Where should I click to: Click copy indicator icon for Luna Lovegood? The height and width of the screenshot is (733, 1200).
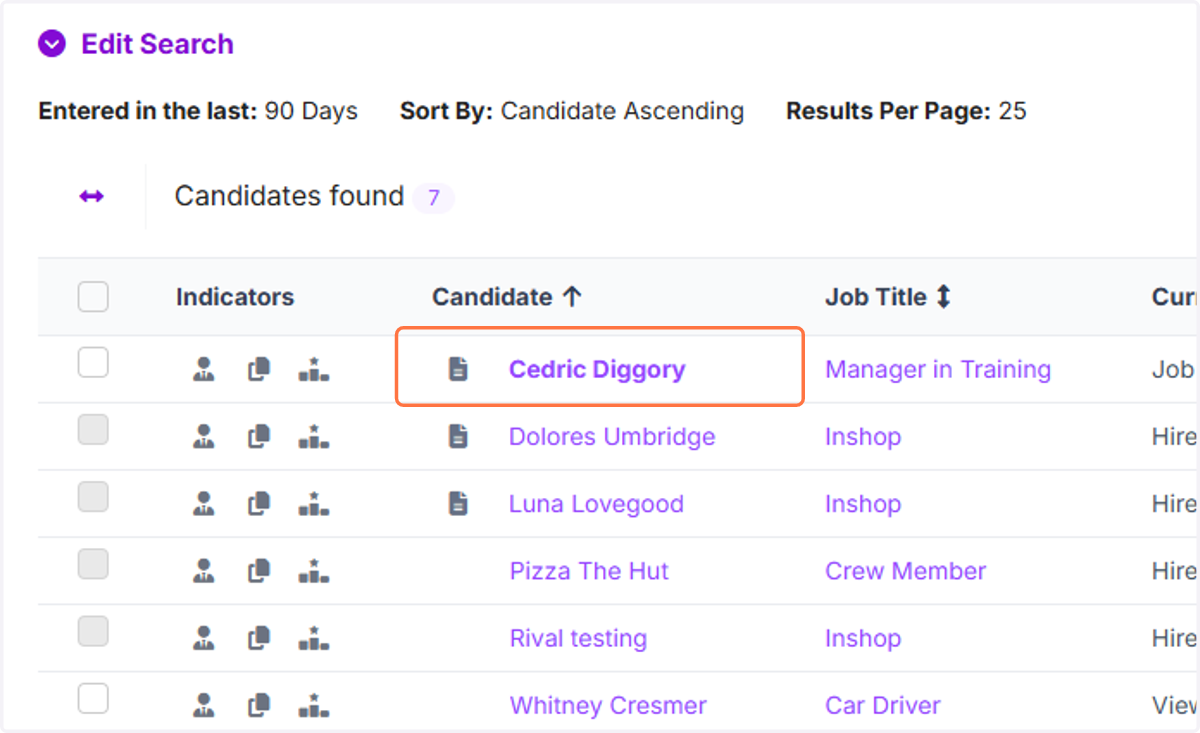(259, 504)
